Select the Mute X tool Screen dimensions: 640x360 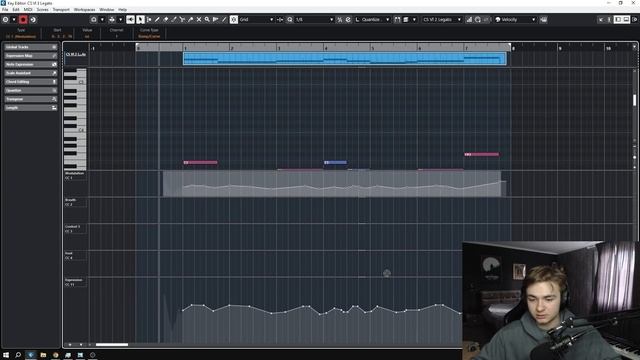click(x=199, y=20)
